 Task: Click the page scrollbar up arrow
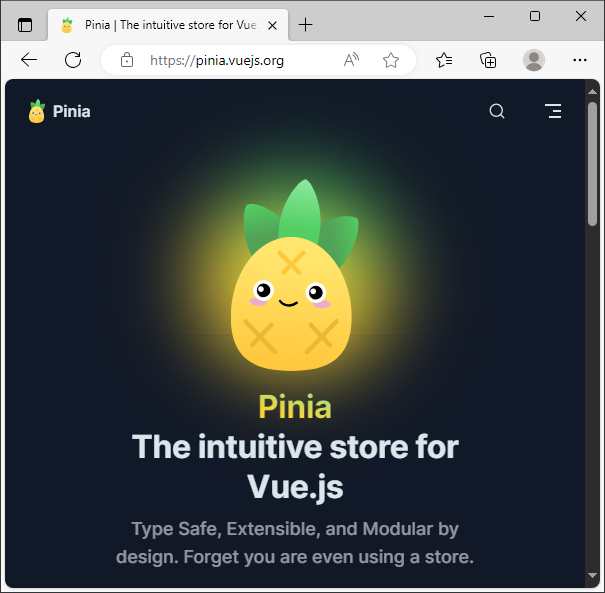tap(592, 91)
